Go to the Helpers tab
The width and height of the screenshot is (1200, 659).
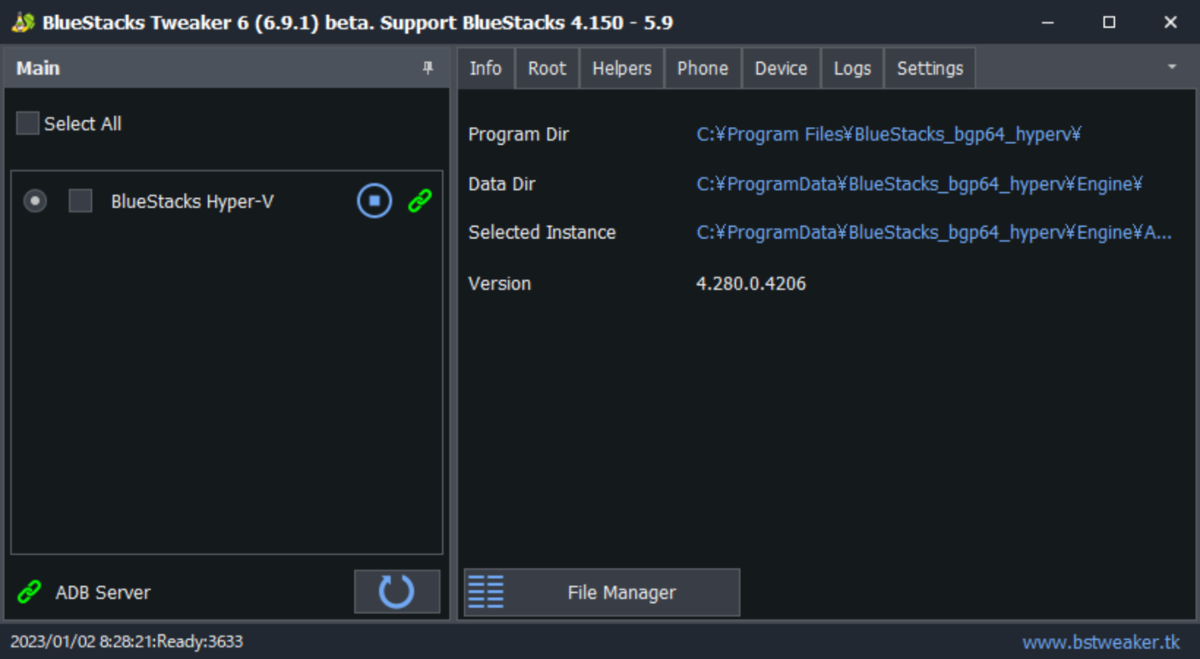coord(622,68)
